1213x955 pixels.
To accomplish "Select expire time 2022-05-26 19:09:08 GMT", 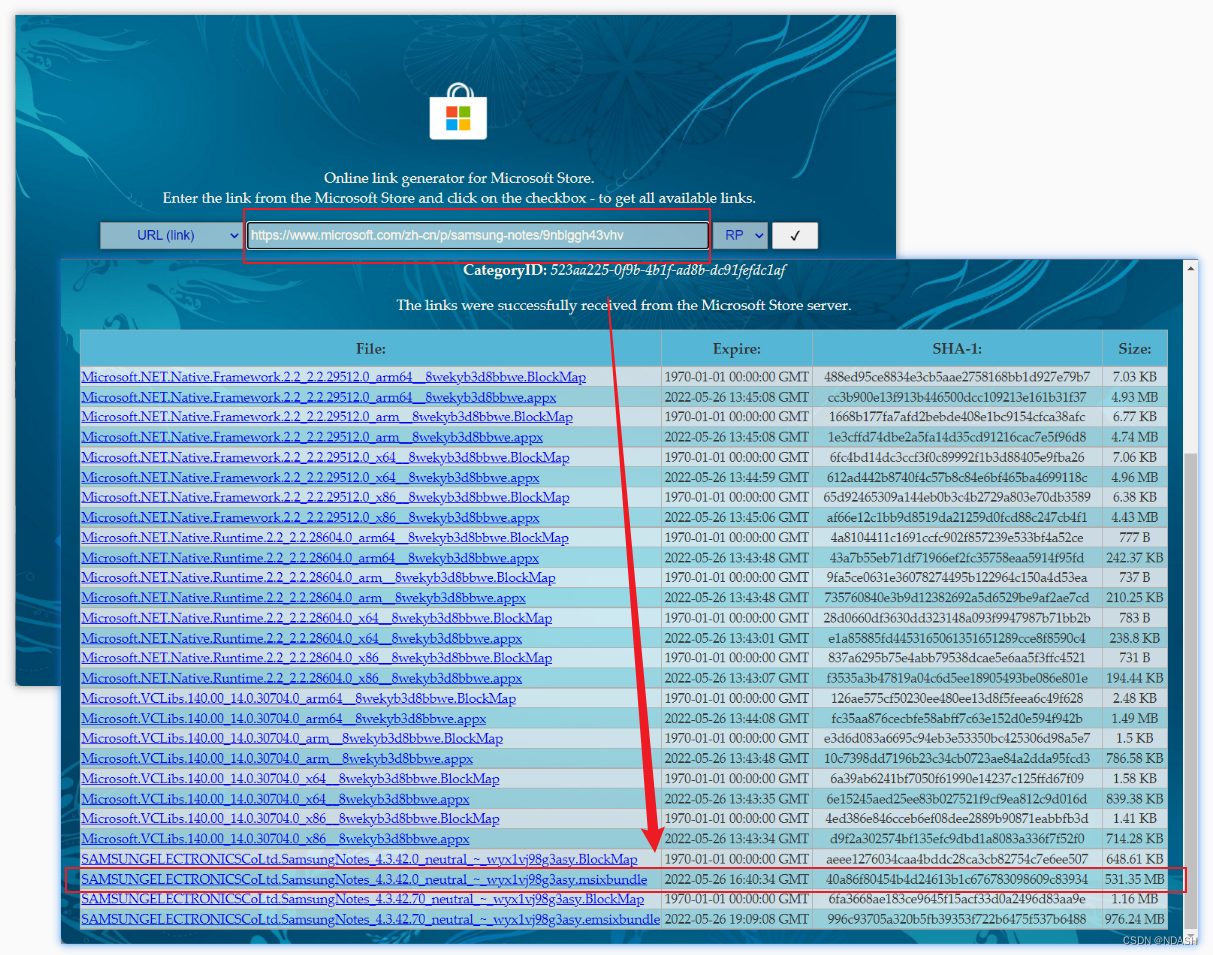I will (737, 919).
